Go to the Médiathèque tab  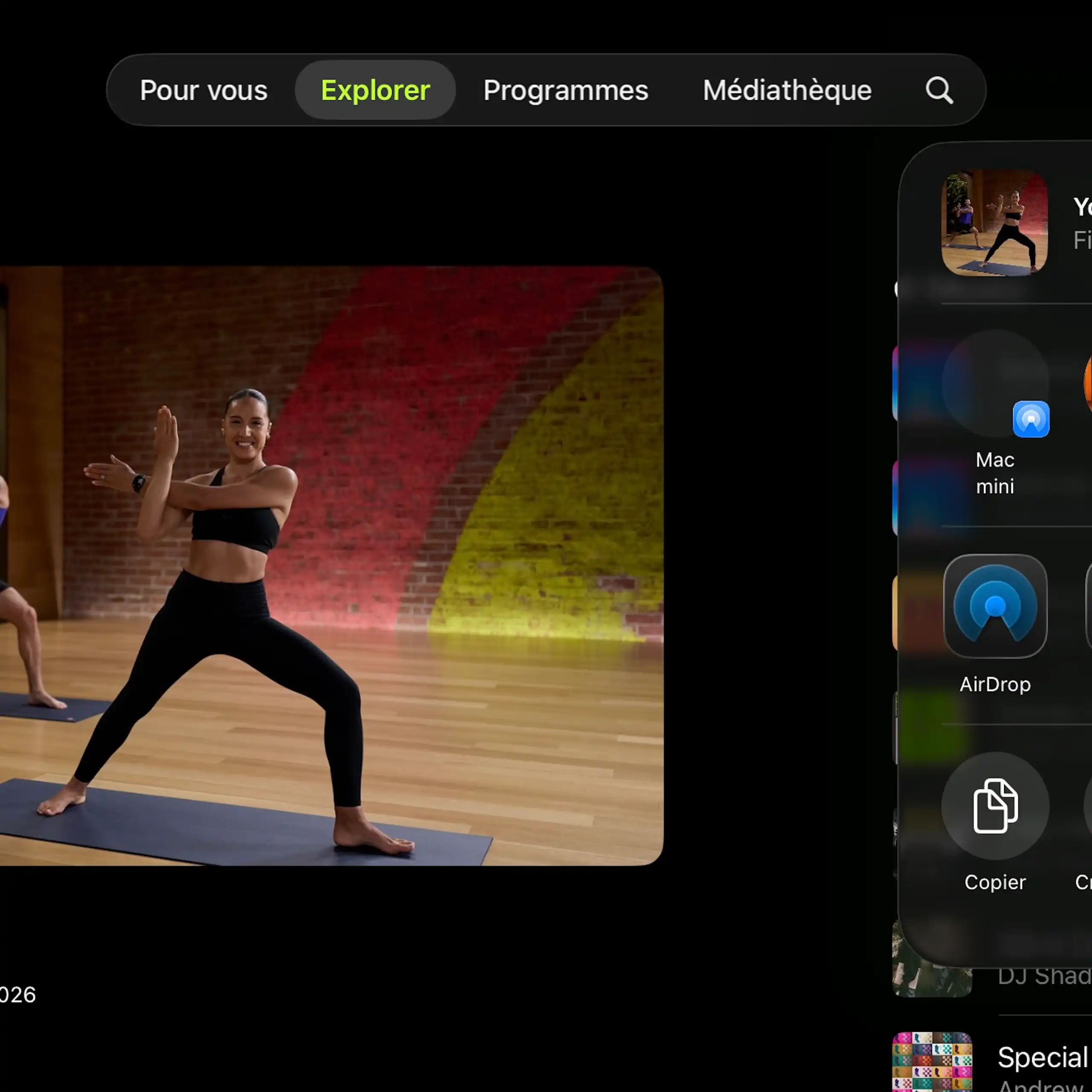pos(787,90)
